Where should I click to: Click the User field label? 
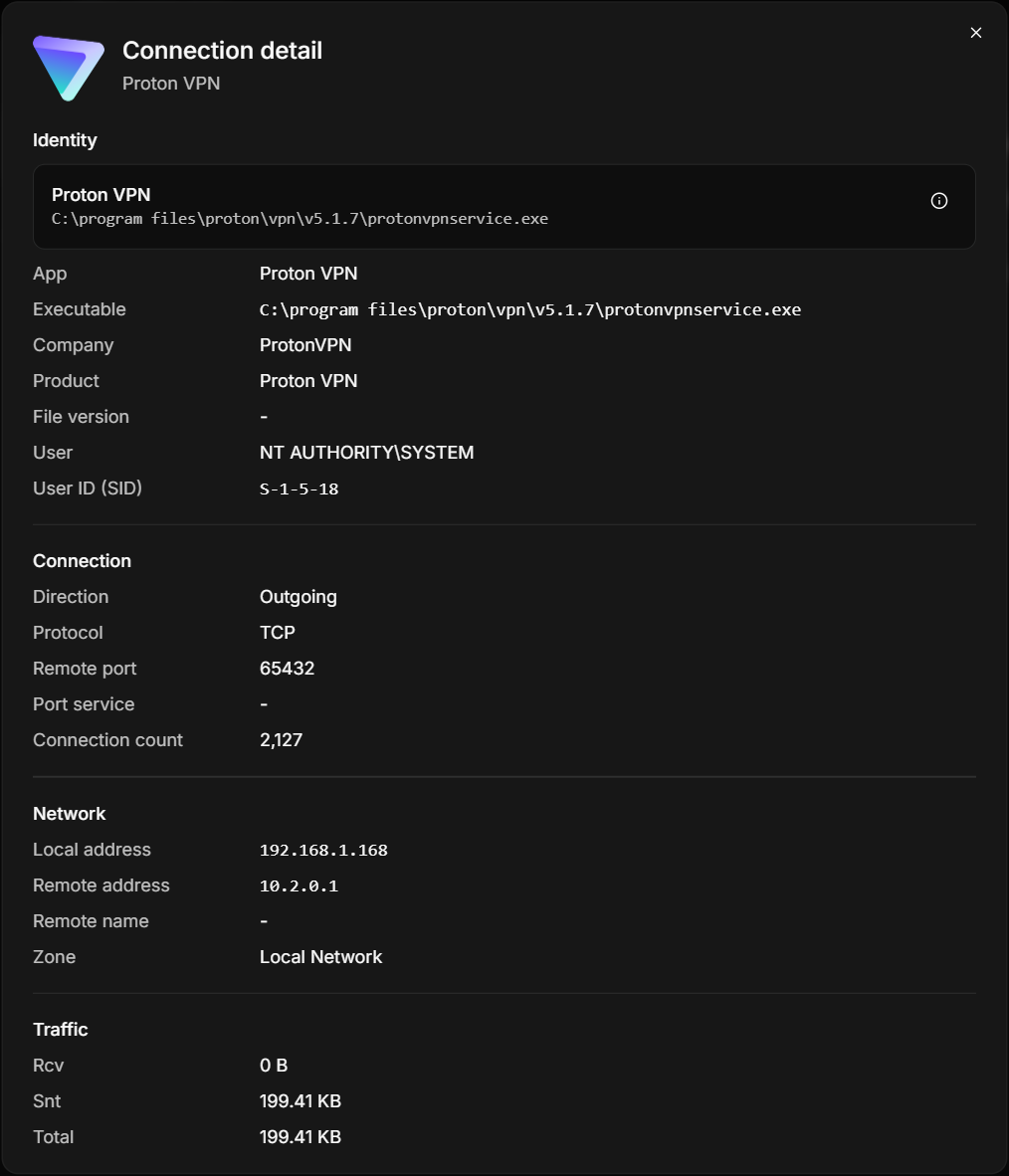[x=53, y=453]
